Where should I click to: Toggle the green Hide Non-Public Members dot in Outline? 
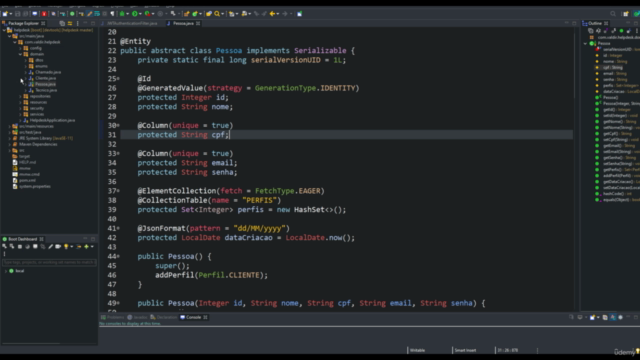coord(621,31)
